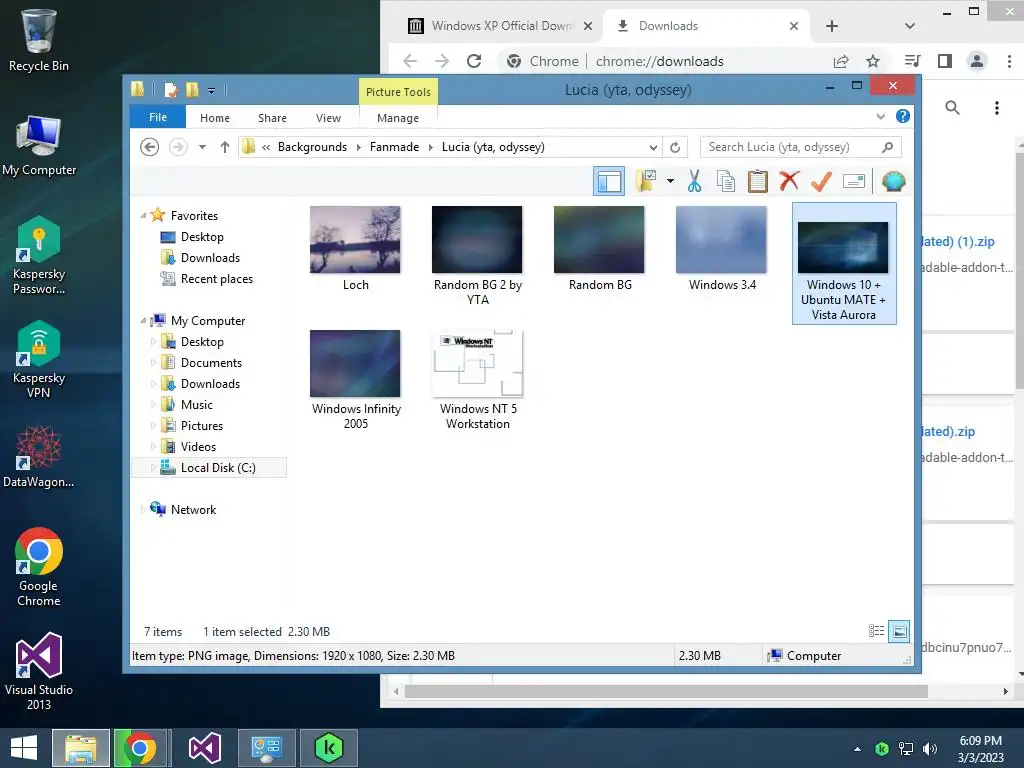Open Pictures in the navigation tree

coord(192,426)
